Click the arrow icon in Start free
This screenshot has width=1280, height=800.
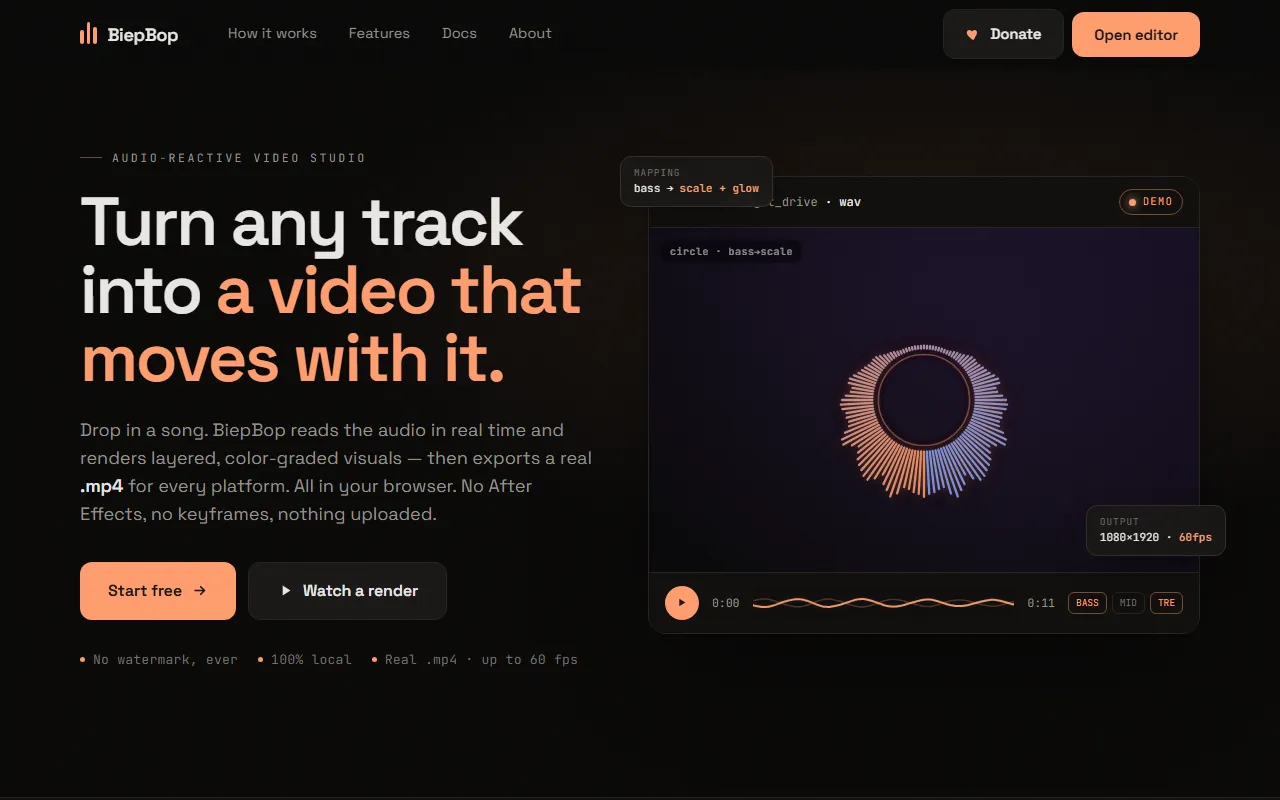pos(200,591)
